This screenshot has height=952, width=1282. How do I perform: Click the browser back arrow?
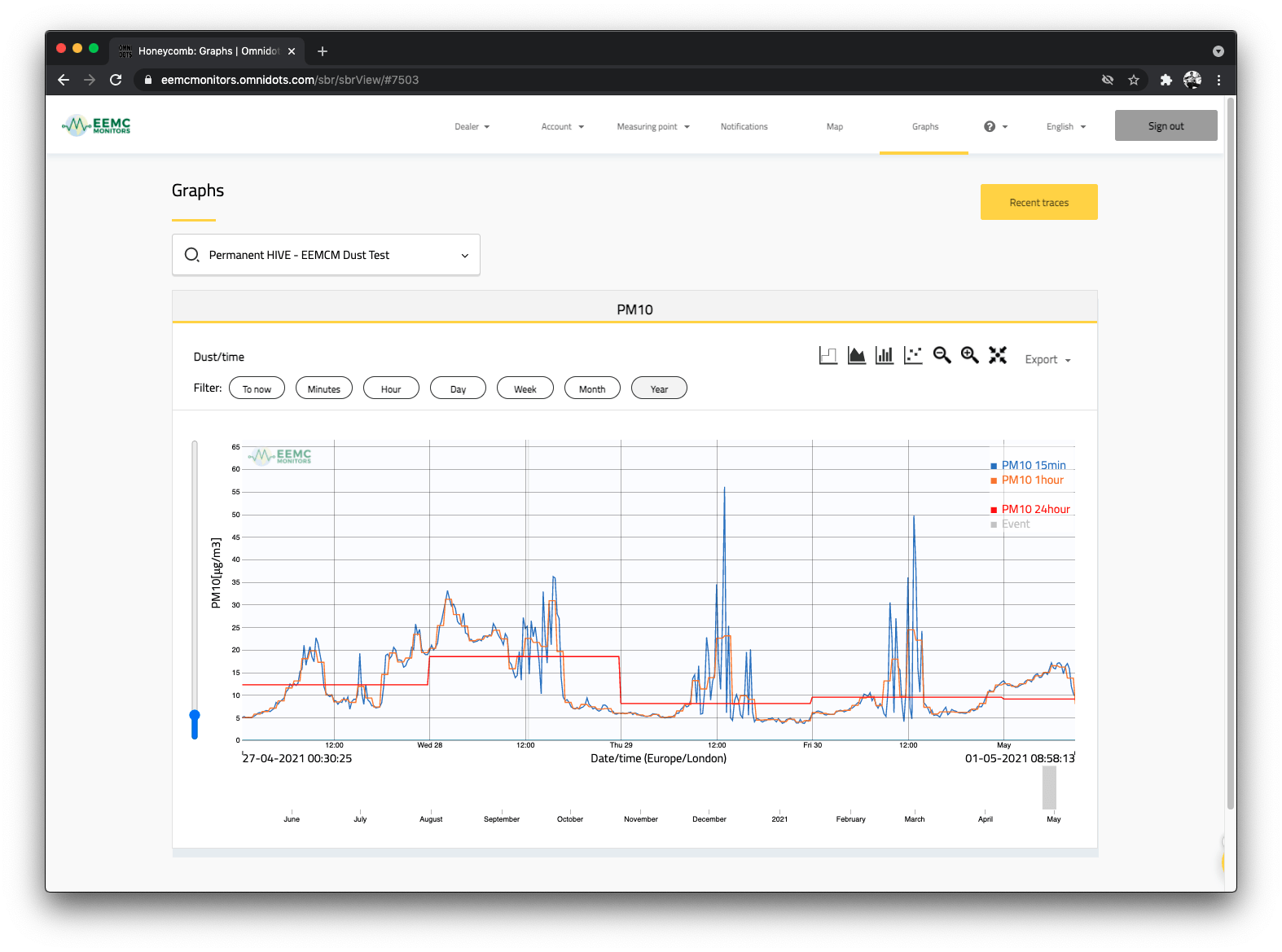click(64, 80)
